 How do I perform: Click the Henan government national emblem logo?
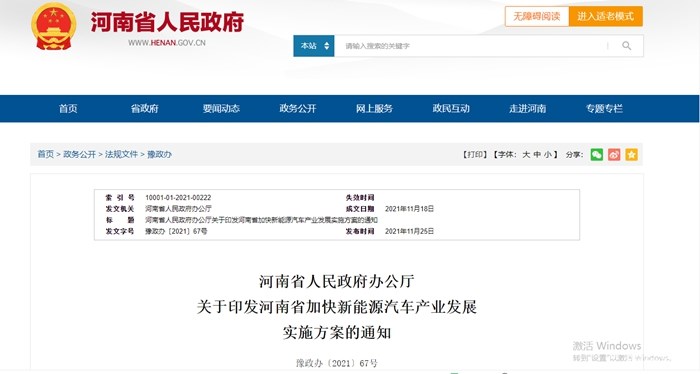pos(54,26)
